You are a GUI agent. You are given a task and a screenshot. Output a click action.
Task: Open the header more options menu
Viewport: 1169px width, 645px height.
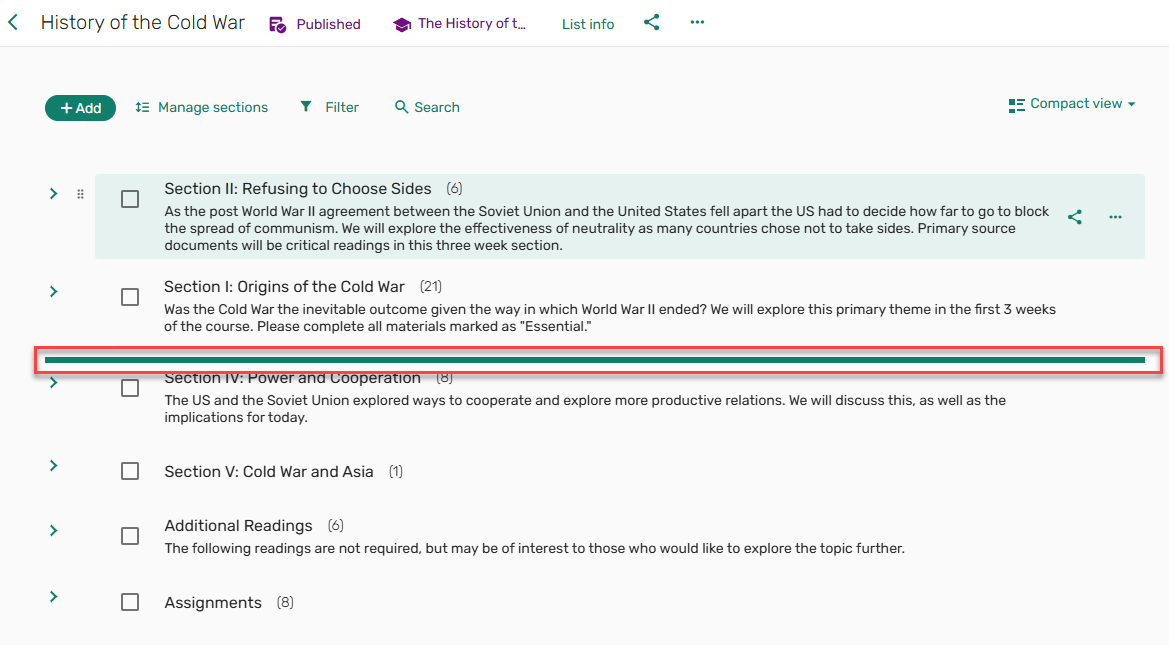(697, 22)
